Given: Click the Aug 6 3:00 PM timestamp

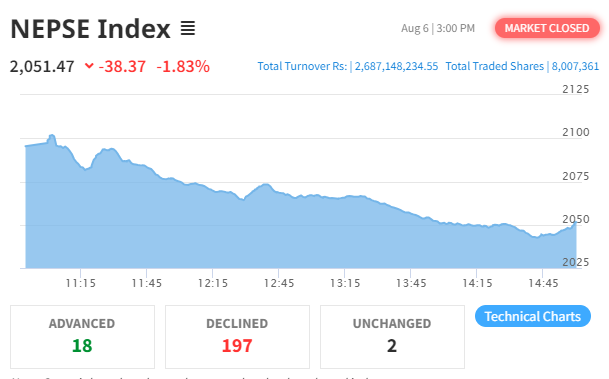Looking at the screenshot, I should [438, 28].
